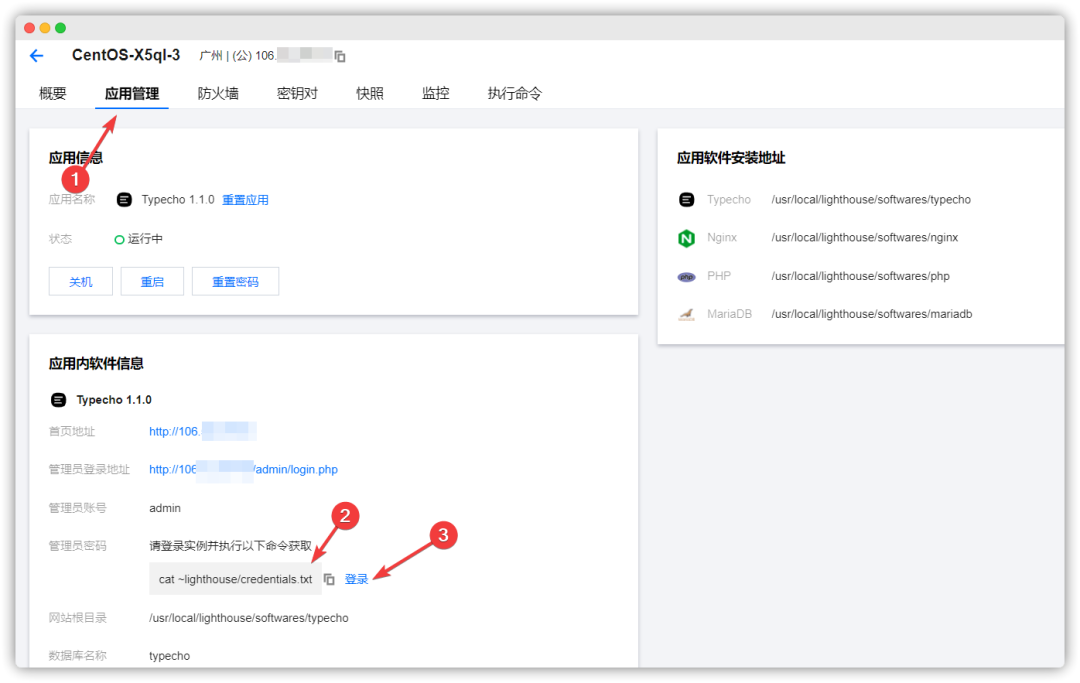Viewport: 1080px width, 683px height.
Task: Select the 应用管理 tab
Action: click(x=132, y=94)
